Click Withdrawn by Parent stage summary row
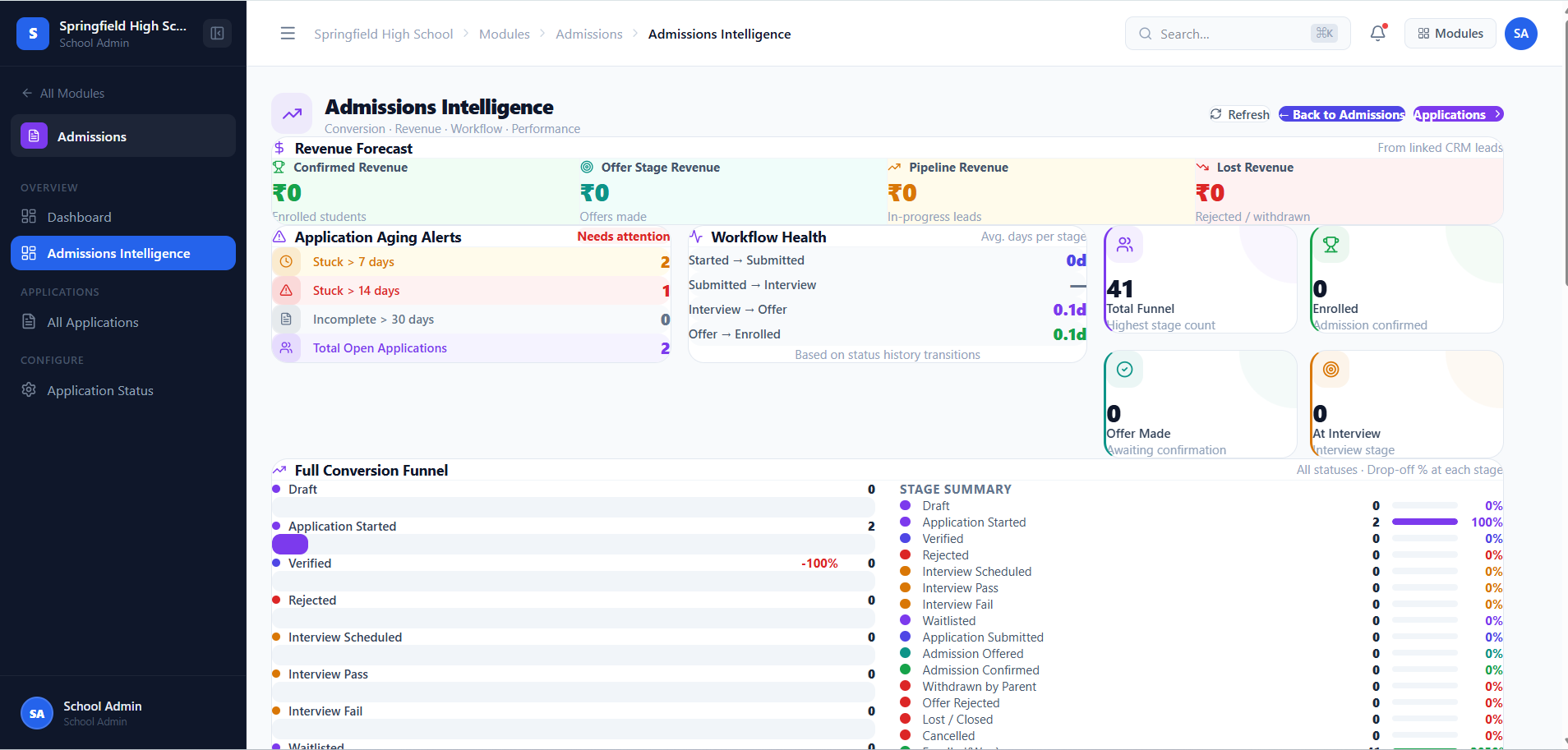The height and width of the screenshot is (750, 1568). [x=1201, y=686]
